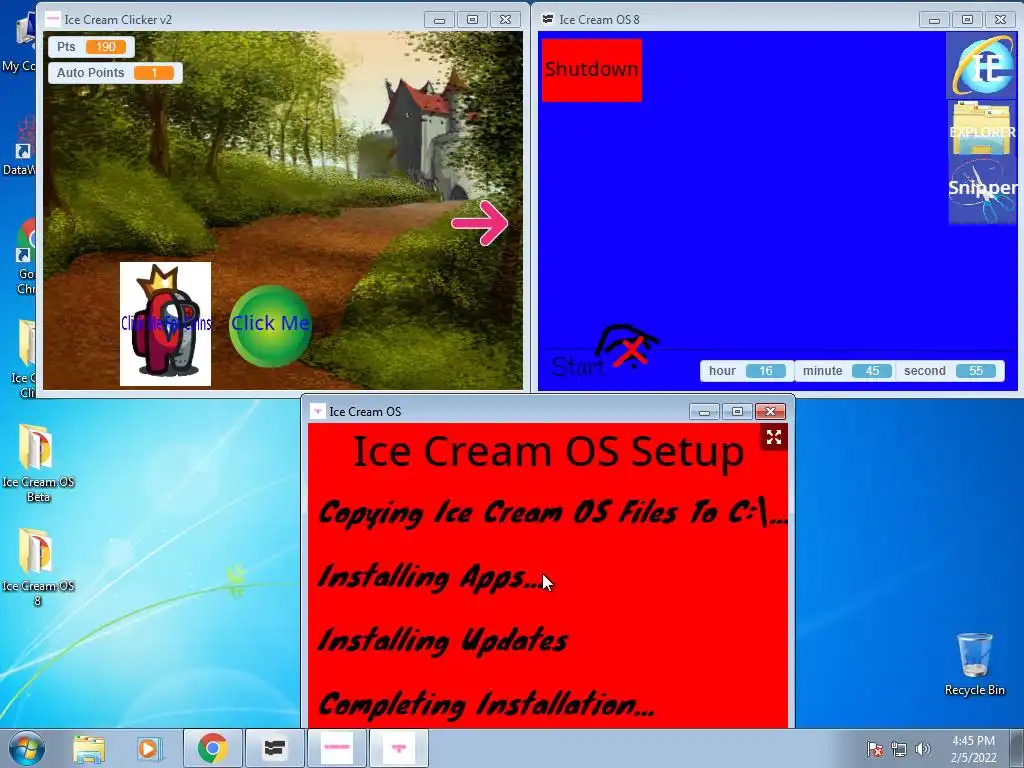Click the network icon in system tray

pos(899,749)
